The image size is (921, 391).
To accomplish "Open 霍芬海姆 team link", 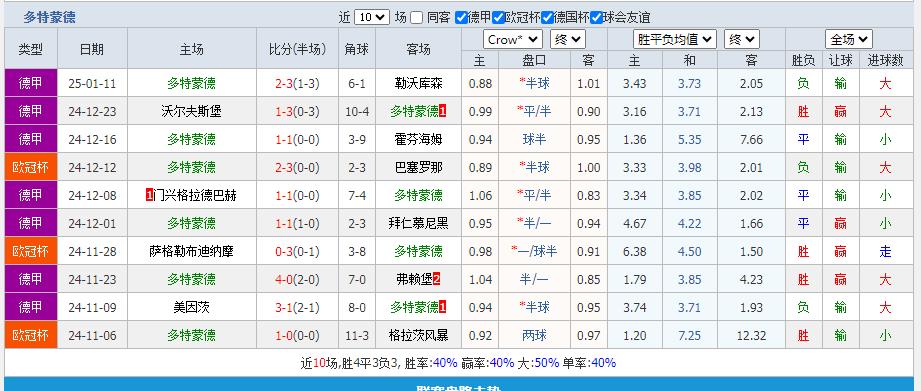I will click(418, 139).
